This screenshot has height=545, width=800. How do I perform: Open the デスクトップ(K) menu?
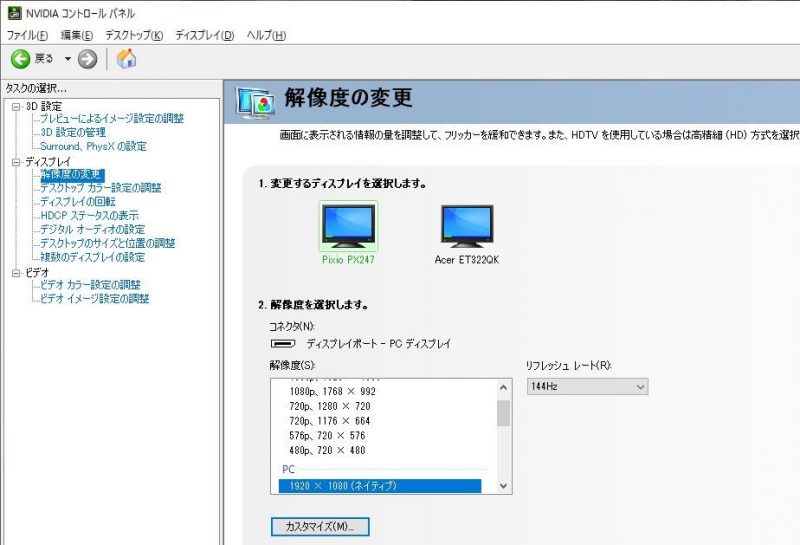point(134,35)
